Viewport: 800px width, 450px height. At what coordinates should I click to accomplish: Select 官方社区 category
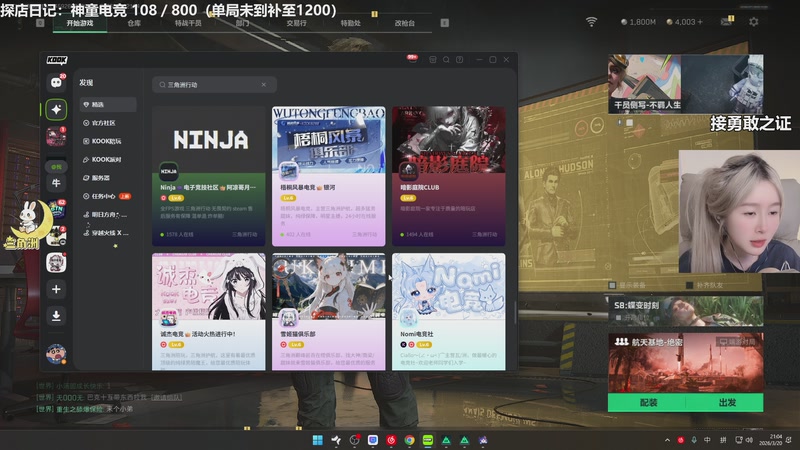coord(108,123)
